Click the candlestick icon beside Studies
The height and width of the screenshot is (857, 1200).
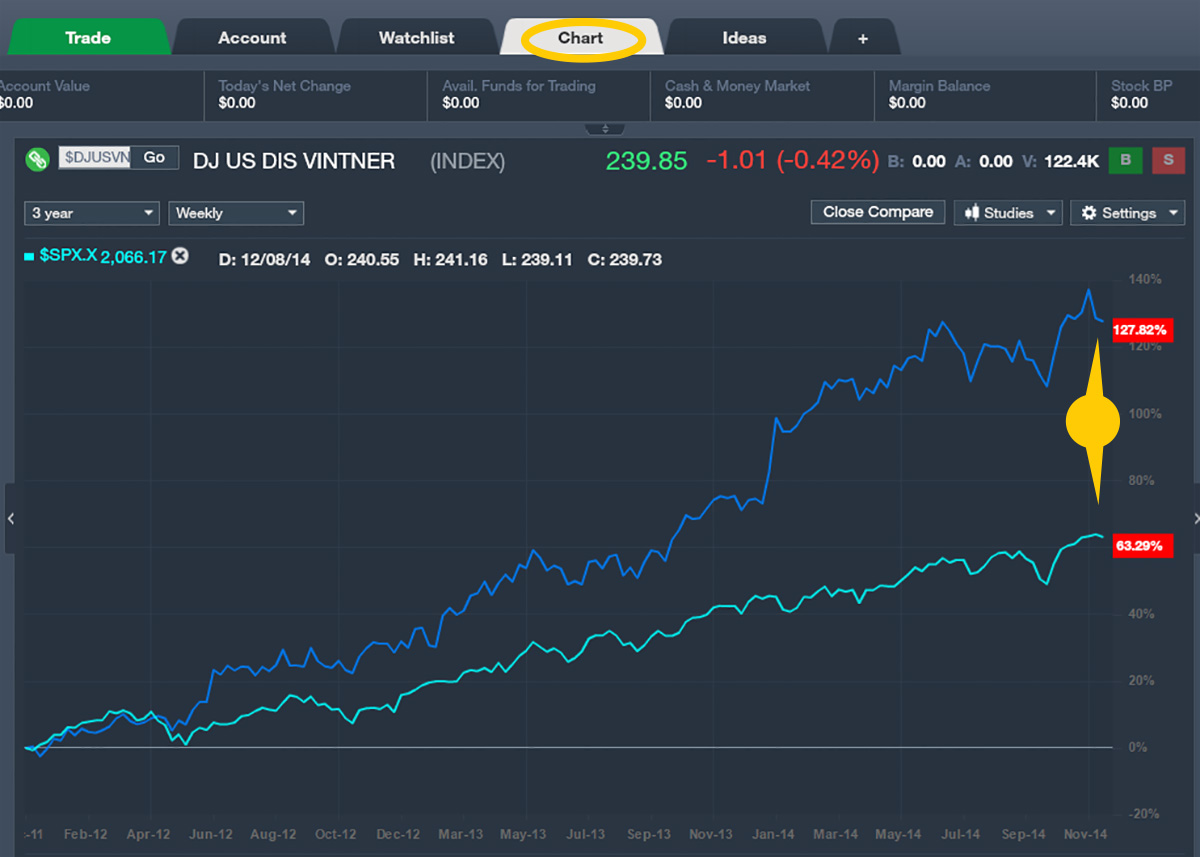point(971,213)
